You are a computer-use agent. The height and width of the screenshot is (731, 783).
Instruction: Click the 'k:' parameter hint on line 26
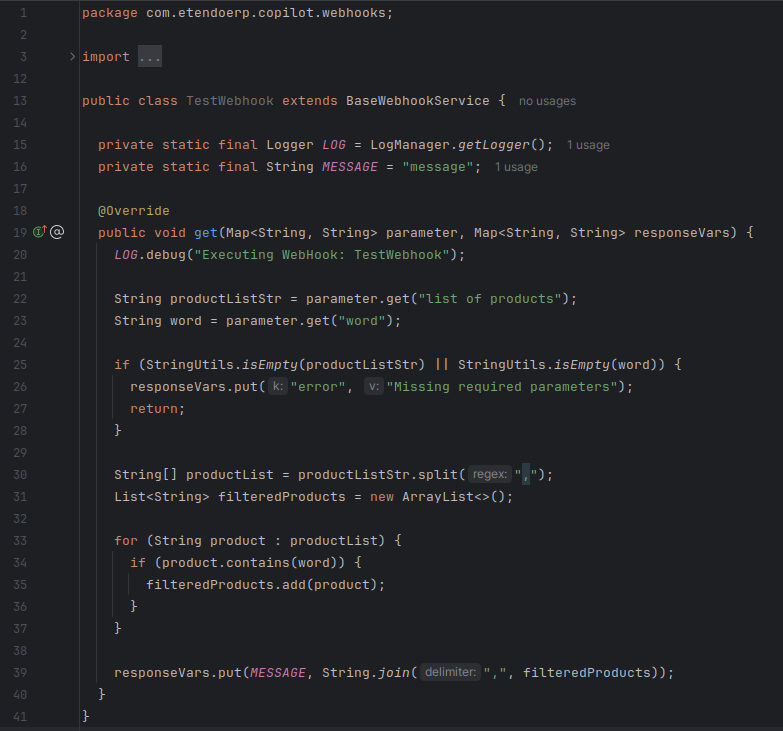tap(278, 386)
